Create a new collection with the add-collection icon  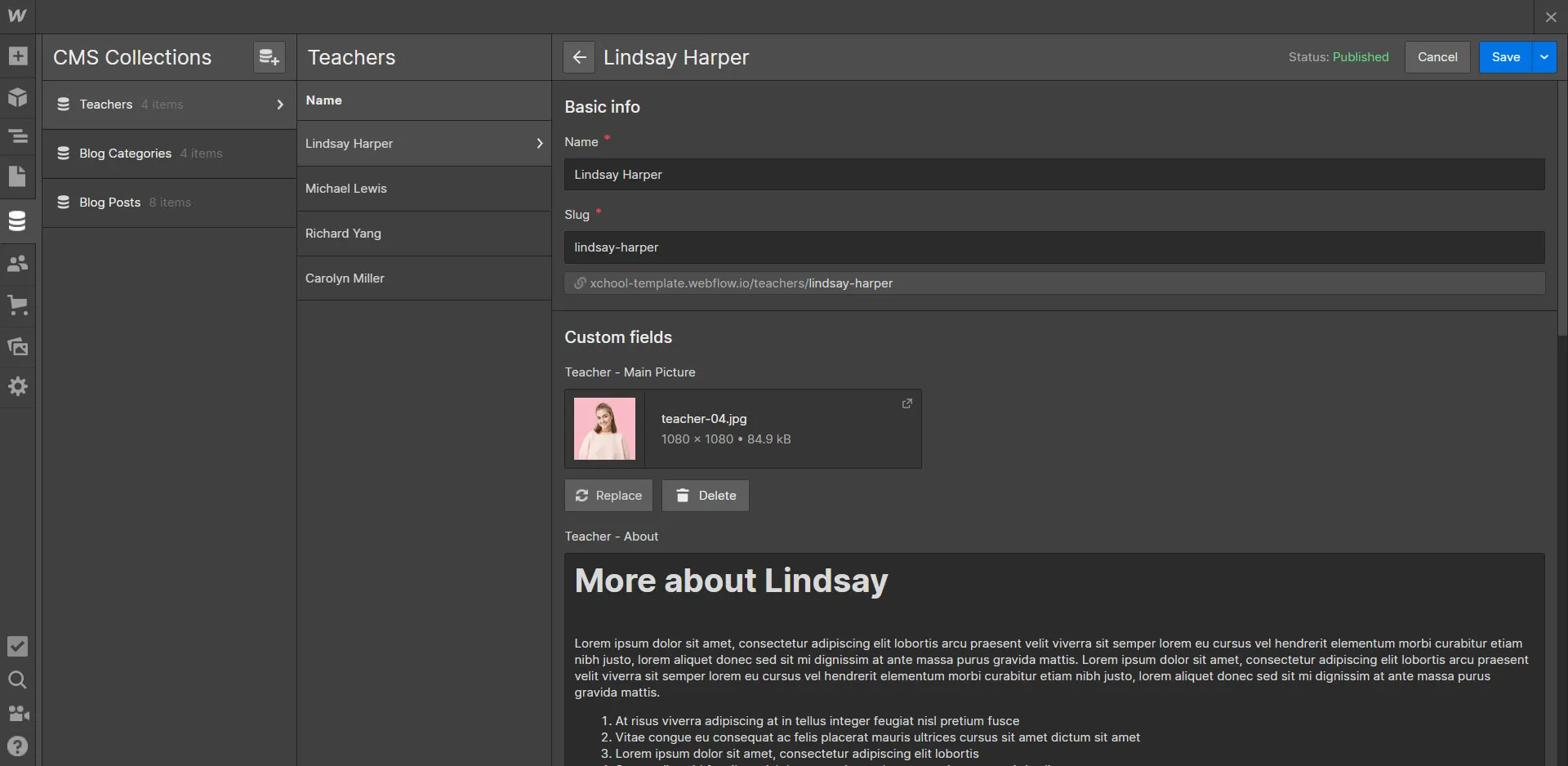tap(269, 56)
